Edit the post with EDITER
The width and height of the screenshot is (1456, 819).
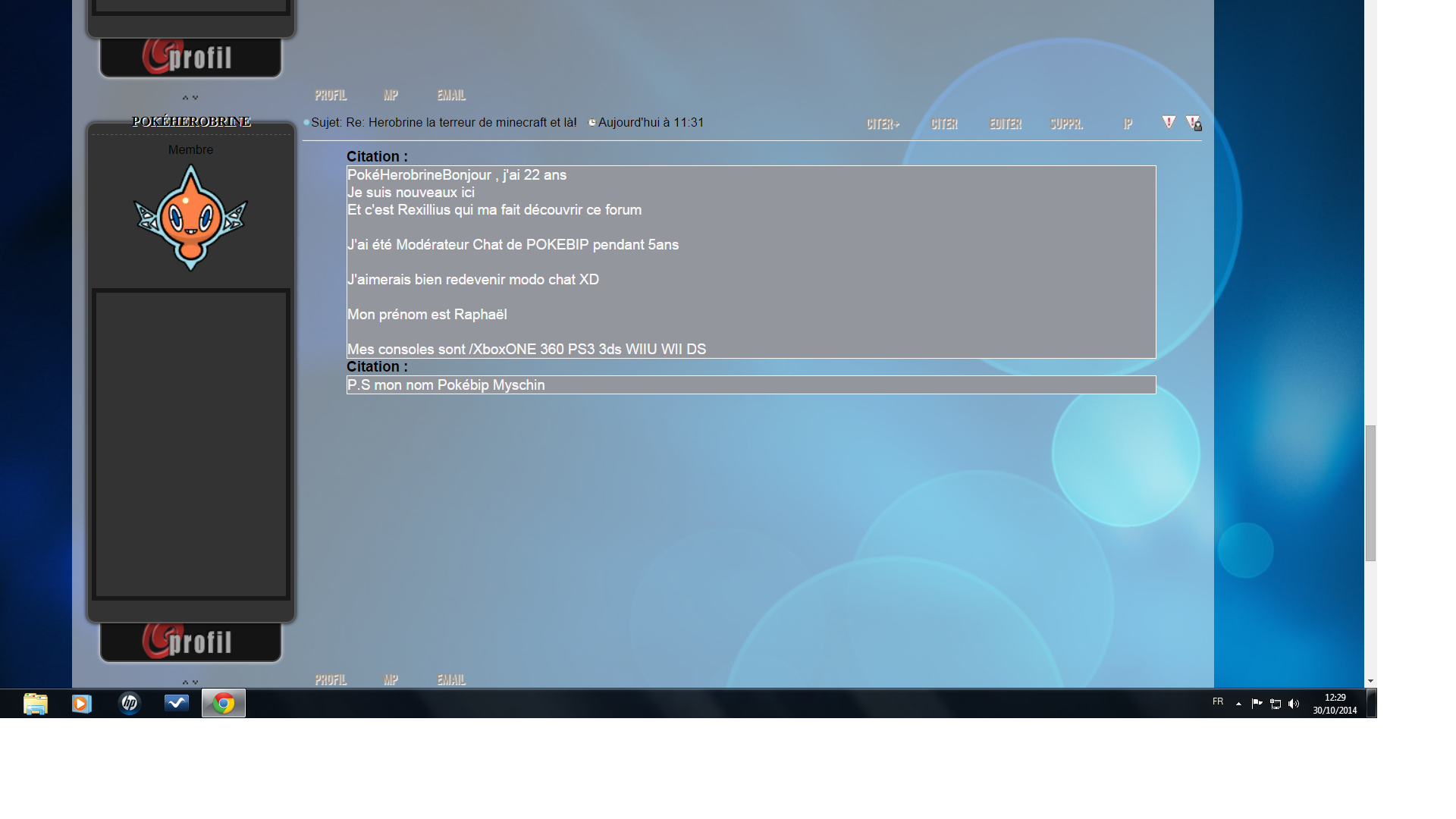[1006, 124]
